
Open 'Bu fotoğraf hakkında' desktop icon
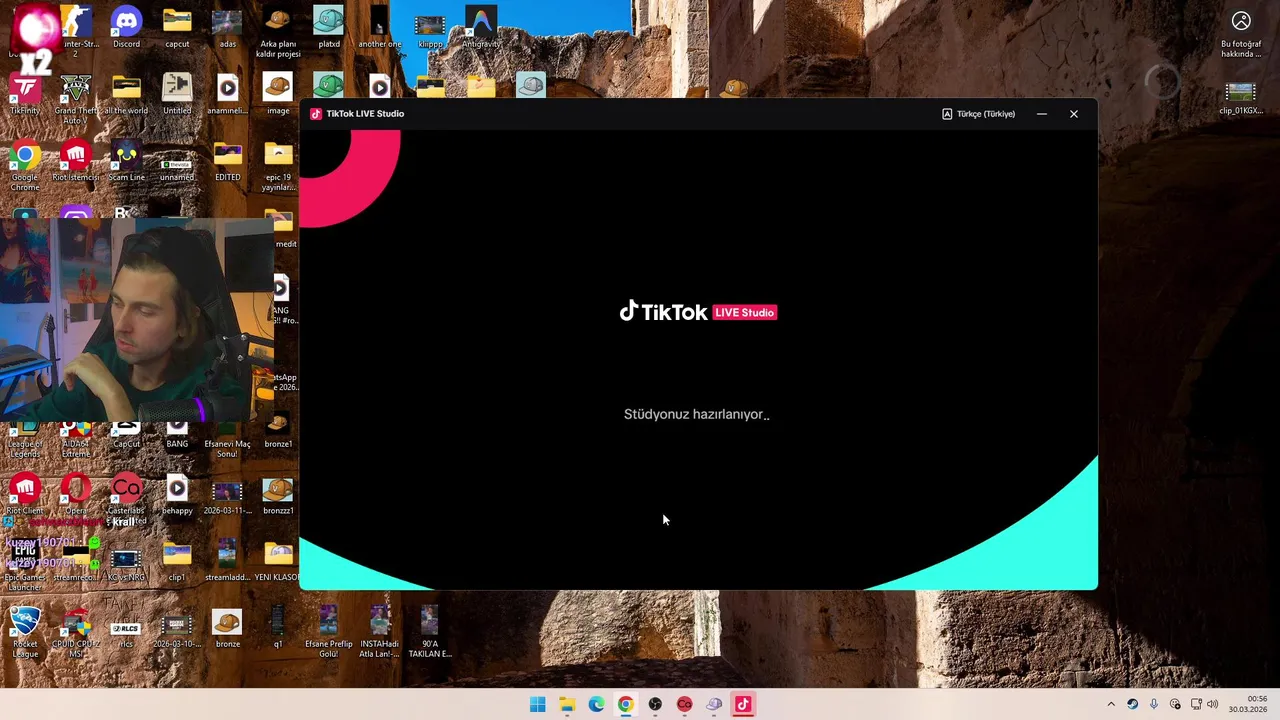[1241, 34]
